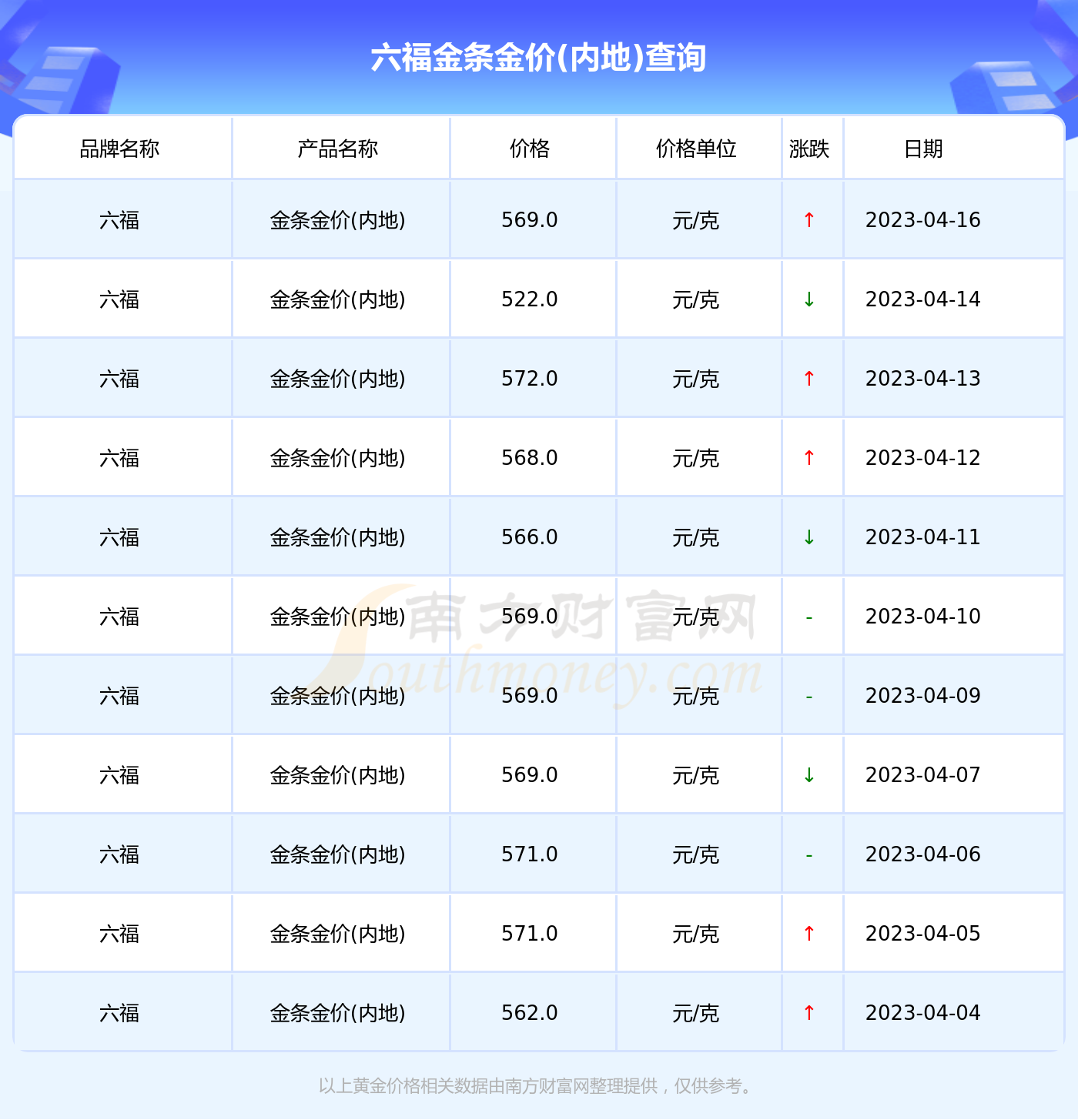The image size is (1078, 1120).
Task: Click the 价格 column header
Action: point(530,149)
